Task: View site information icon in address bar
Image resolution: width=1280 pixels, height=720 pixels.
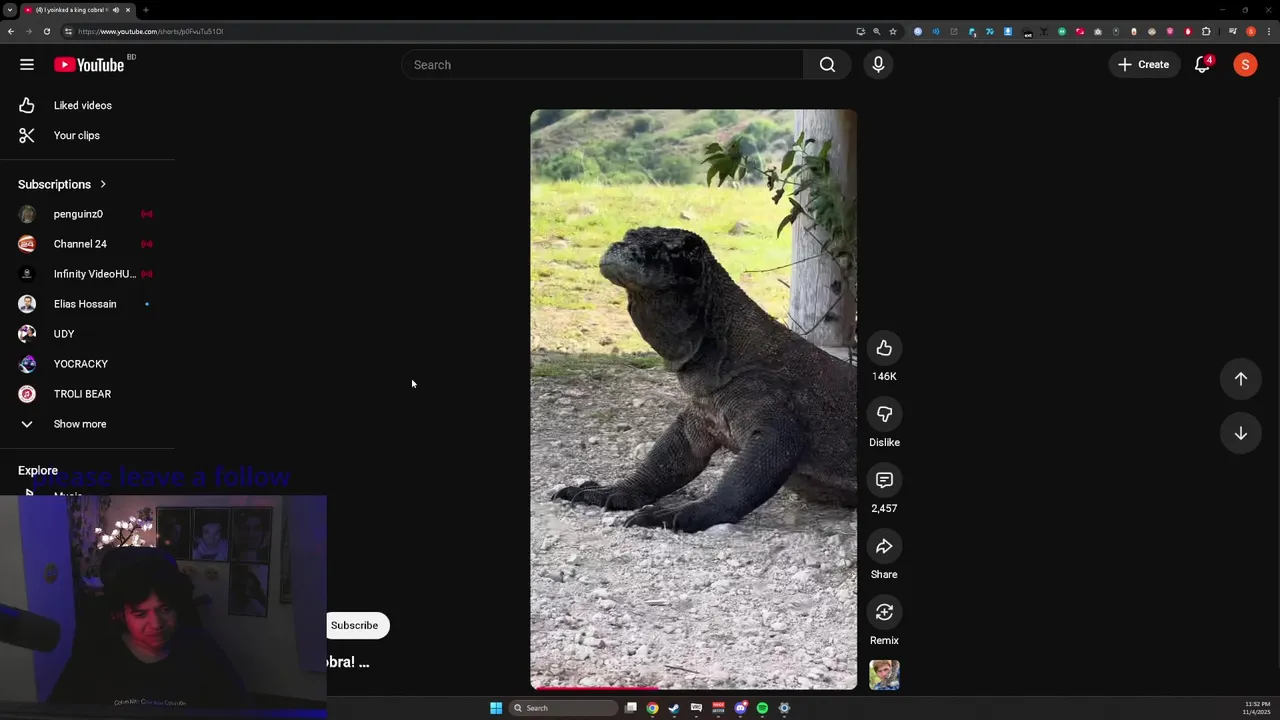Action: point(68,31)
